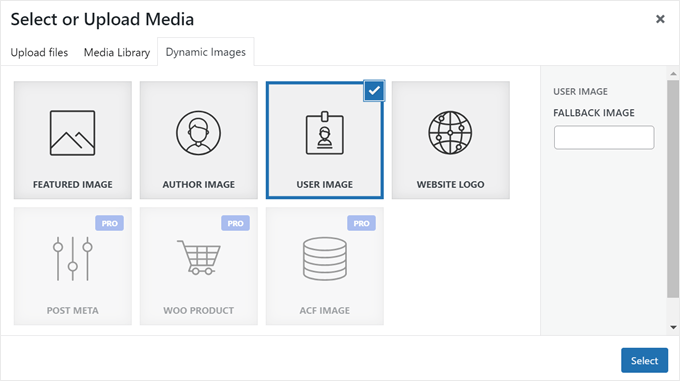
Task: Focus the Fallback Image input field
Action: click(x=604, y=137)
